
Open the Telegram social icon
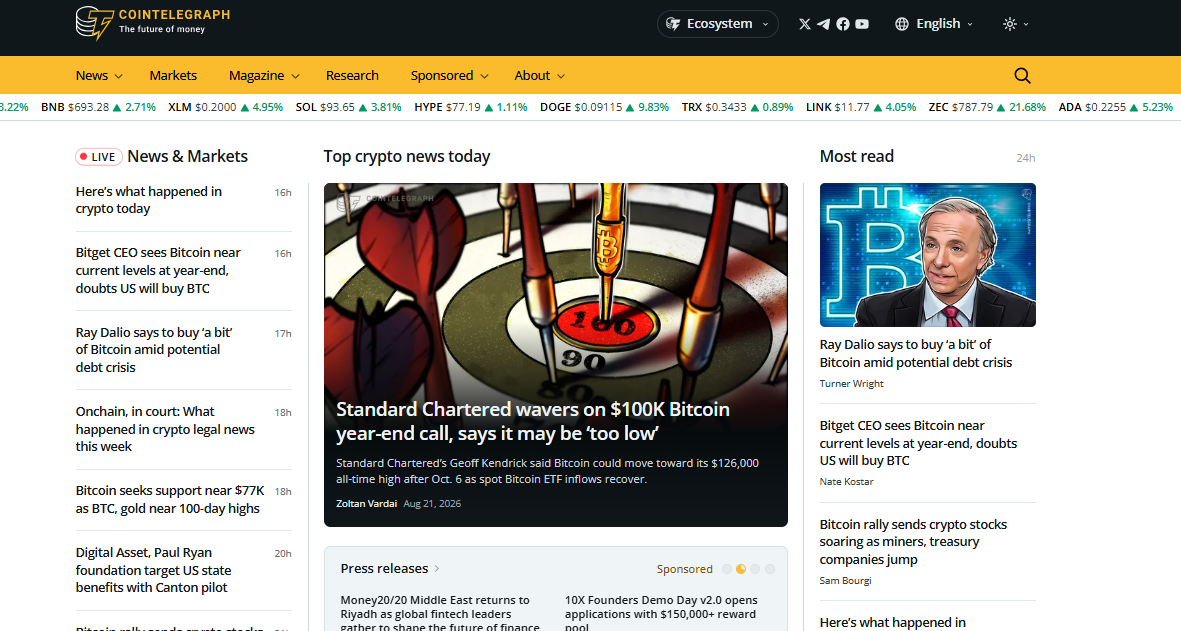[x=823, y=24]
